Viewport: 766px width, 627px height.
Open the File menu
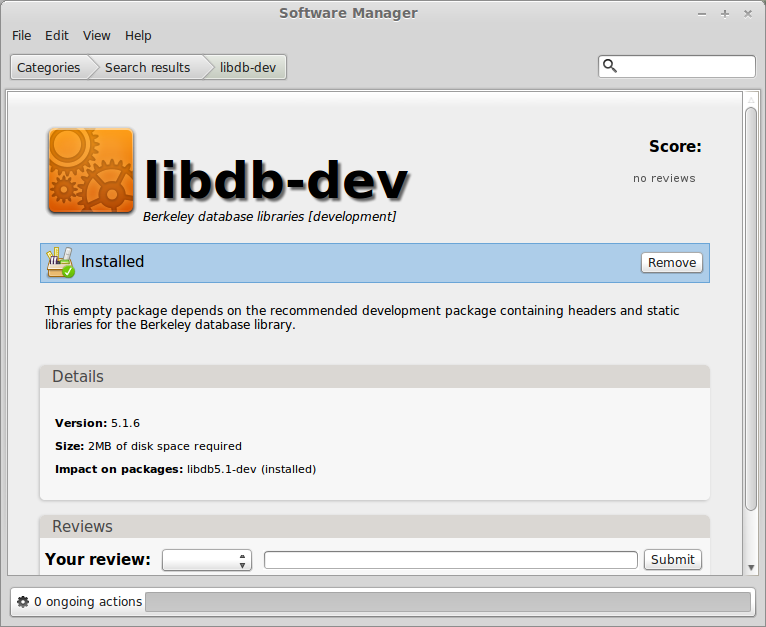click(x=21, y=35)
